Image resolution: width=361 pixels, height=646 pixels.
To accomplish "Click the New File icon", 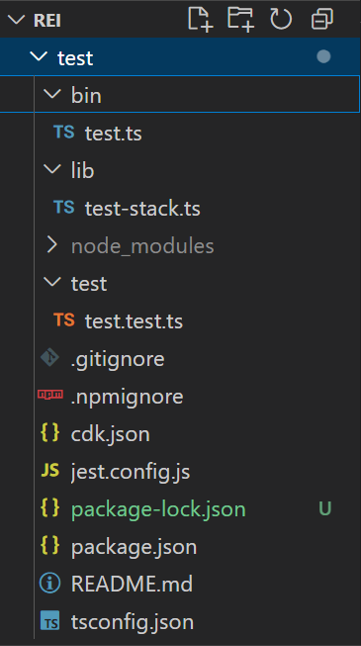I will (x=200, y=19).
